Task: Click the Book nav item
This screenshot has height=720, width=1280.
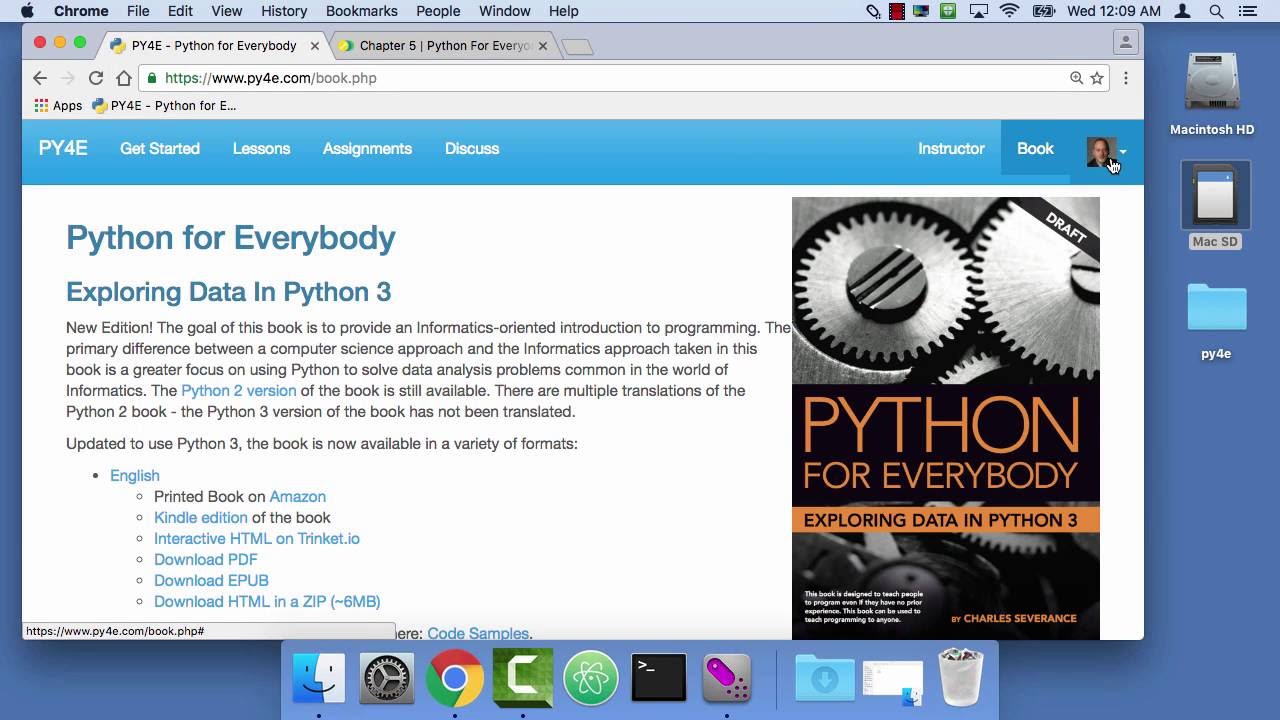Action: click(x=1035, y=148)
